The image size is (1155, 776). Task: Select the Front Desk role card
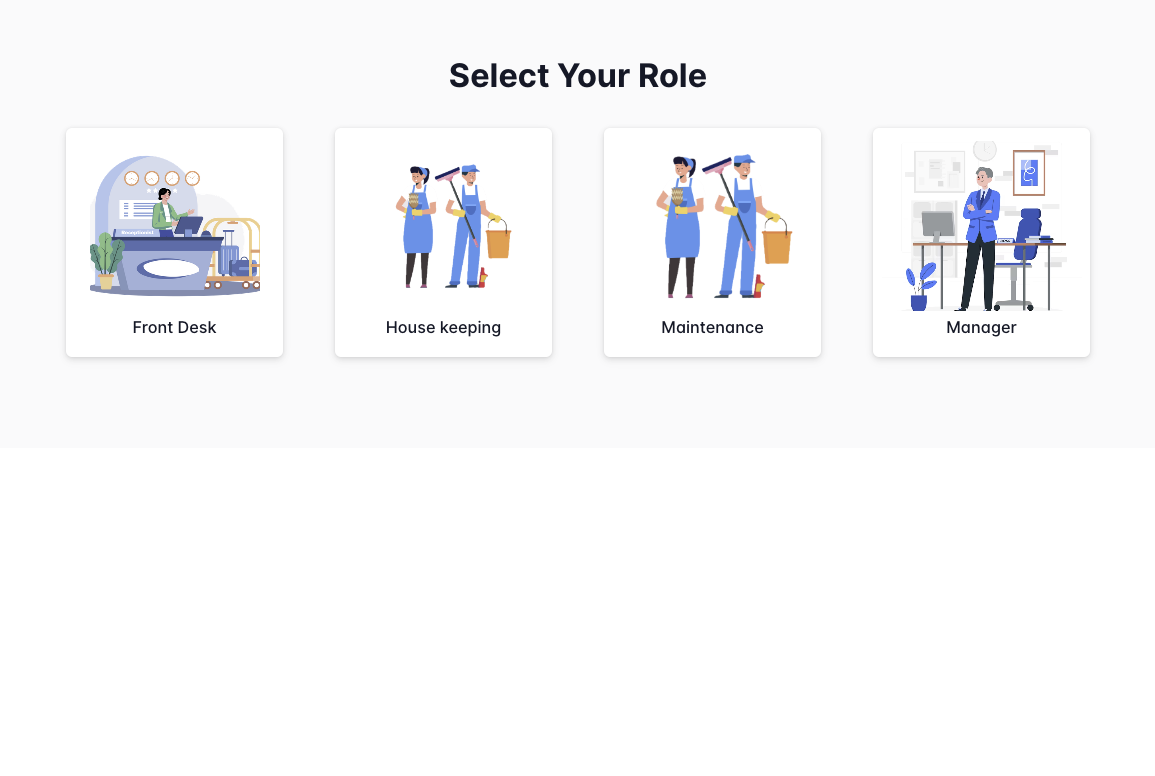coord(174,242)
